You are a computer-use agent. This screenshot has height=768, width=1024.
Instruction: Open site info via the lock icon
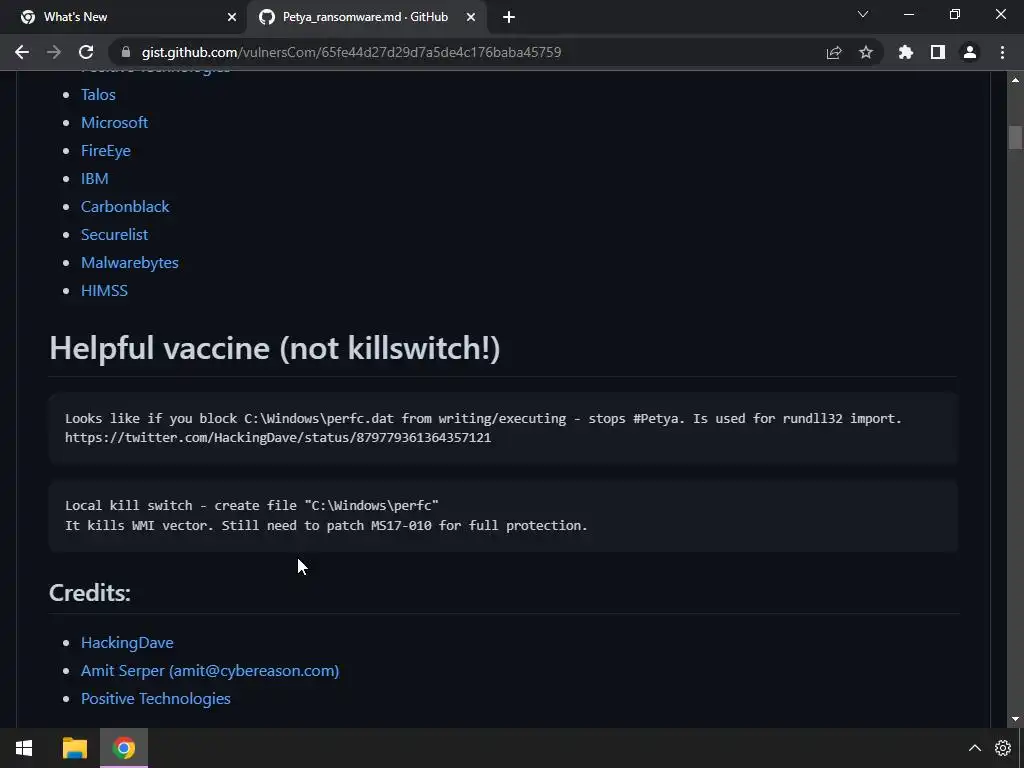click(126, 52)
